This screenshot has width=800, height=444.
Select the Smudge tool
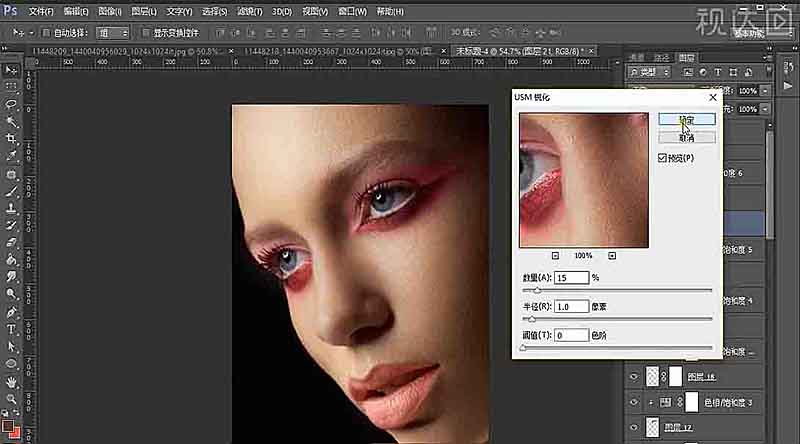pyautogui.click(x=11, y=277)
